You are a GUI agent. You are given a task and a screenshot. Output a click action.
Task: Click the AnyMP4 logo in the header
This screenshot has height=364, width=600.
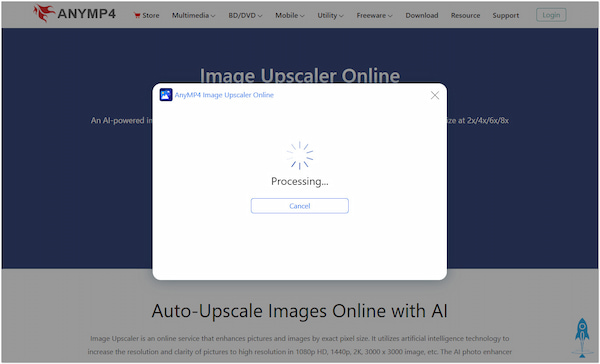(74, 13)
